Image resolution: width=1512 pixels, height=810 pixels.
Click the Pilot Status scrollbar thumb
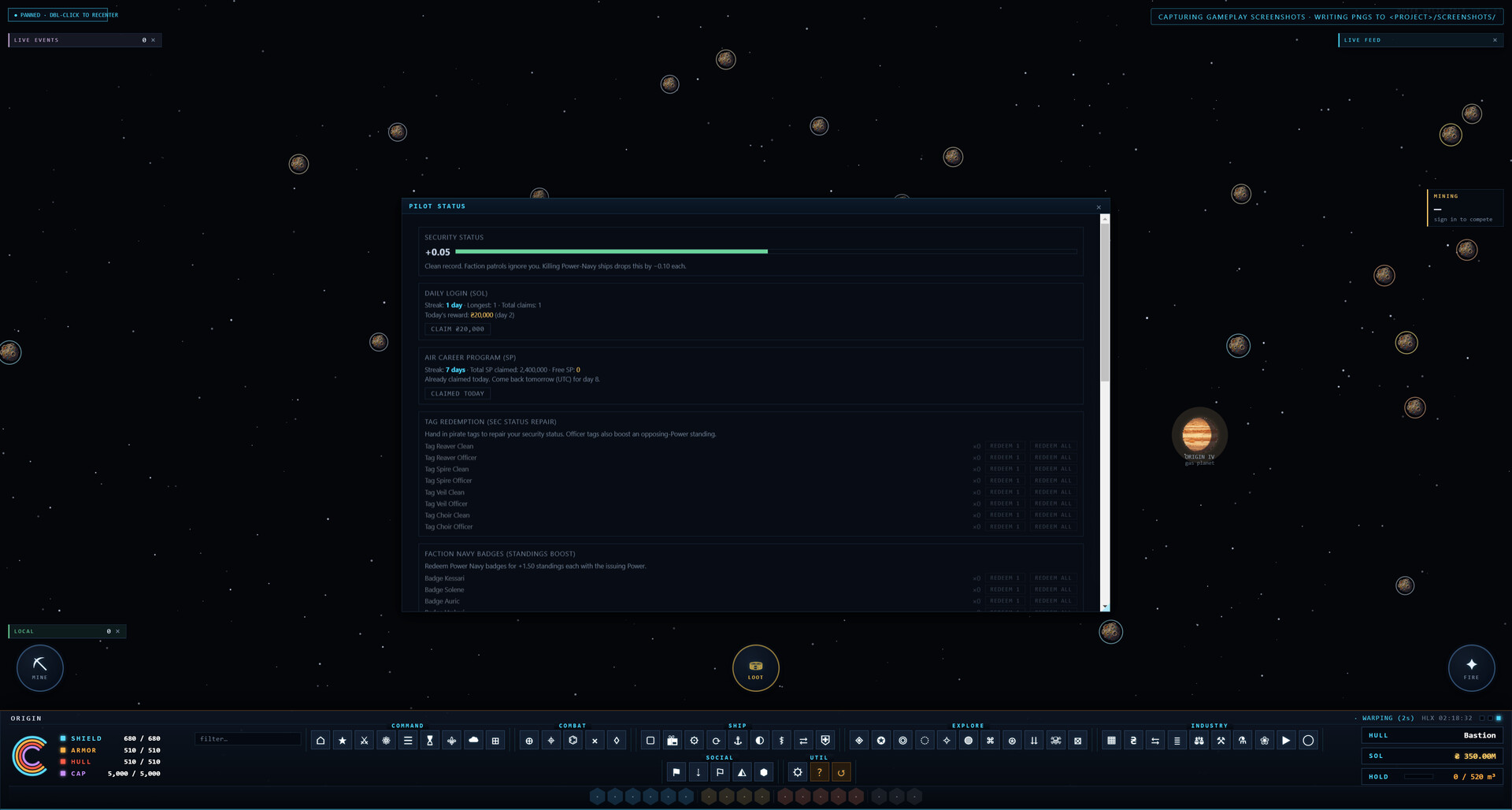pos(1105,303)
